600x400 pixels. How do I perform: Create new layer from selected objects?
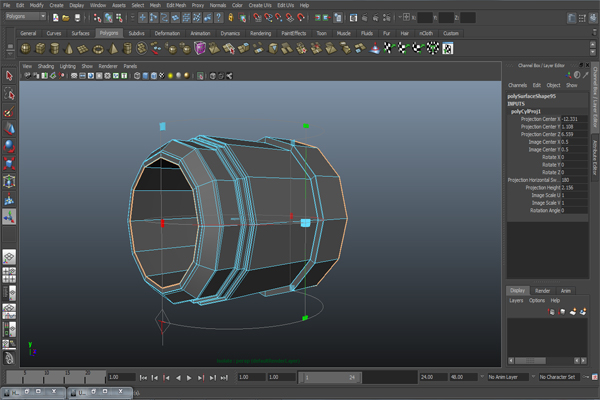583,312
